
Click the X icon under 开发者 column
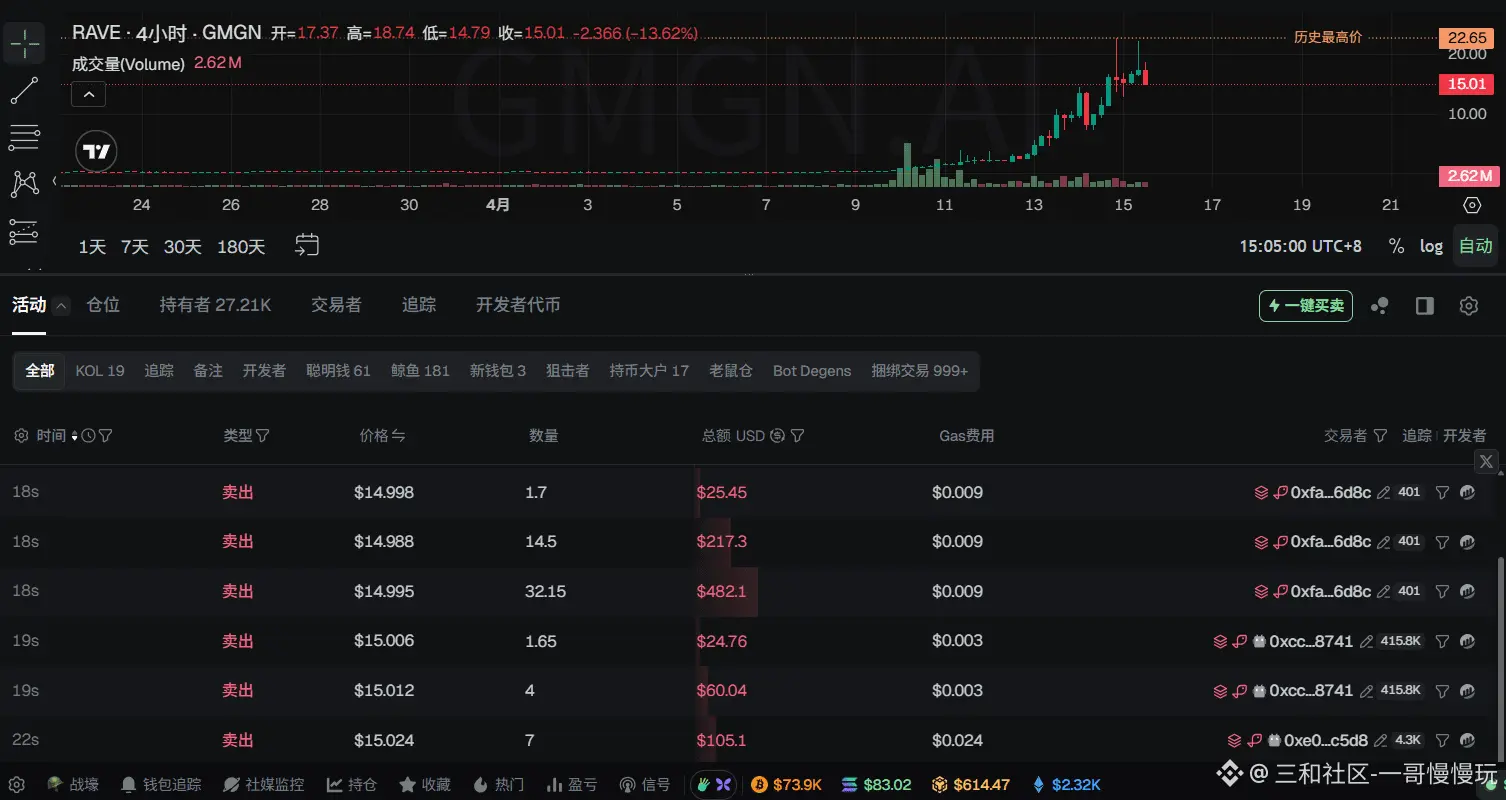[1486, 461]
